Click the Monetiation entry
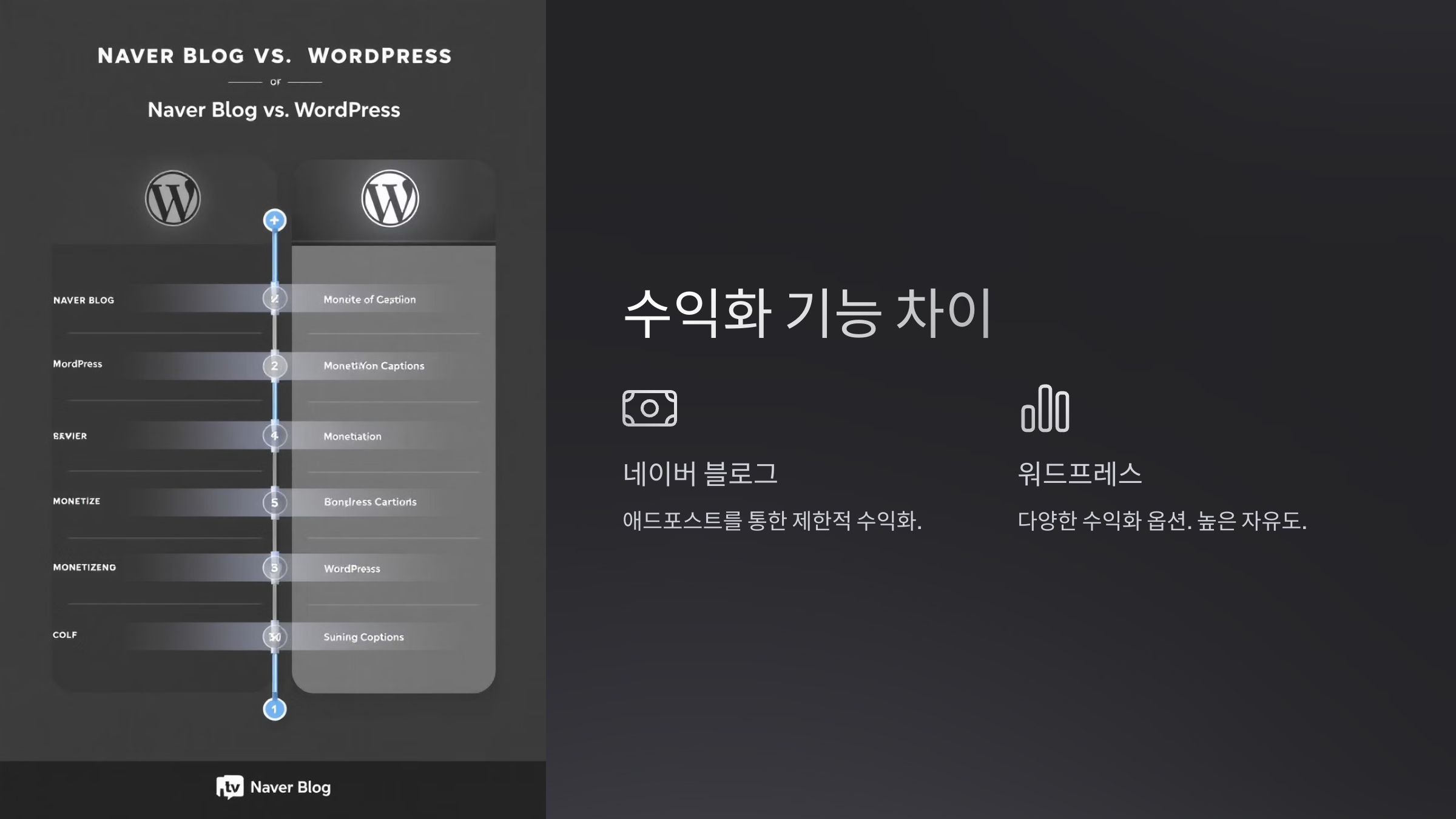The width and height of the screenshot is (1456, 819). 352,436
